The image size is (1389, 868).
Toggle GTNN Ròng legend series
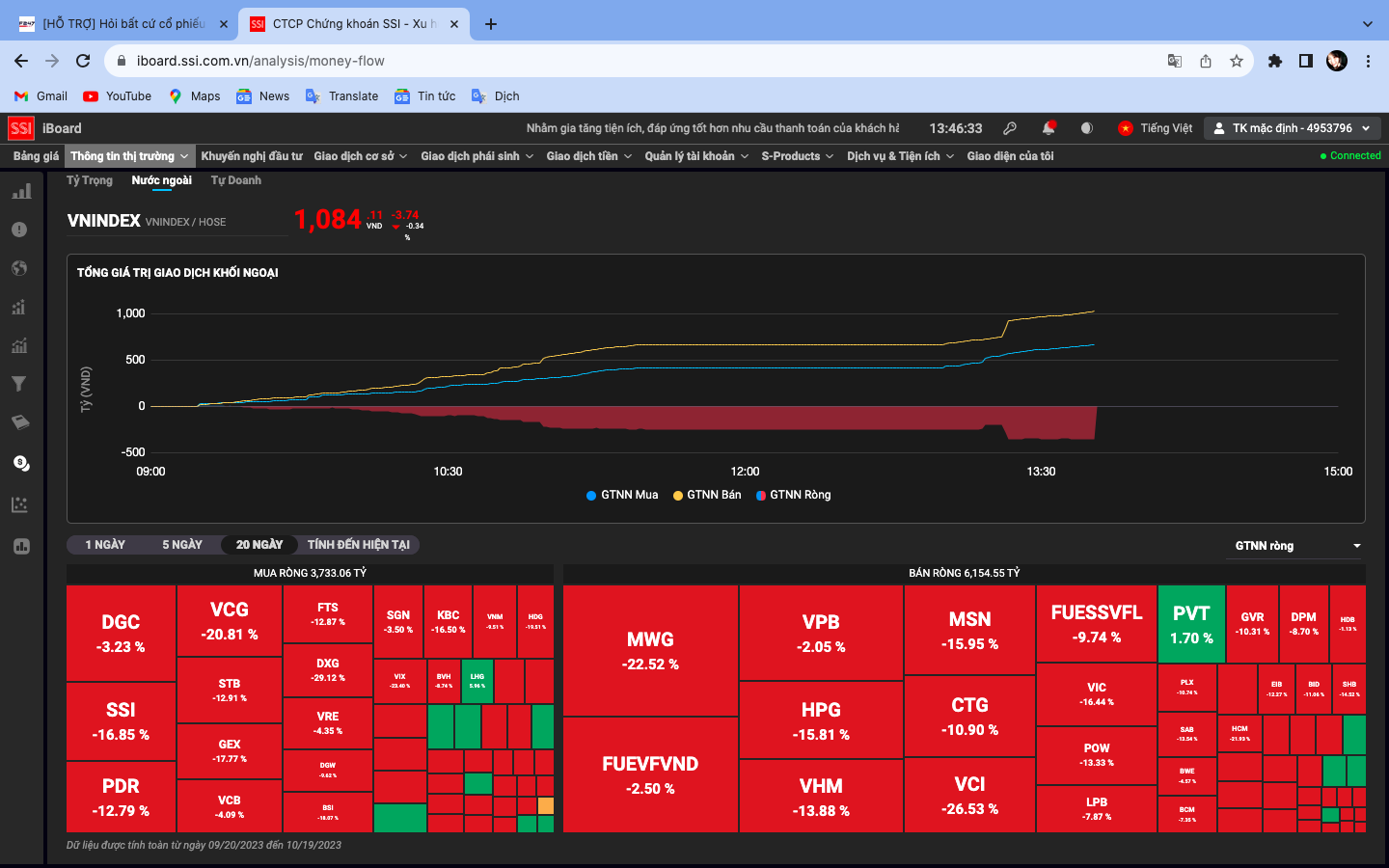(793, 495)
